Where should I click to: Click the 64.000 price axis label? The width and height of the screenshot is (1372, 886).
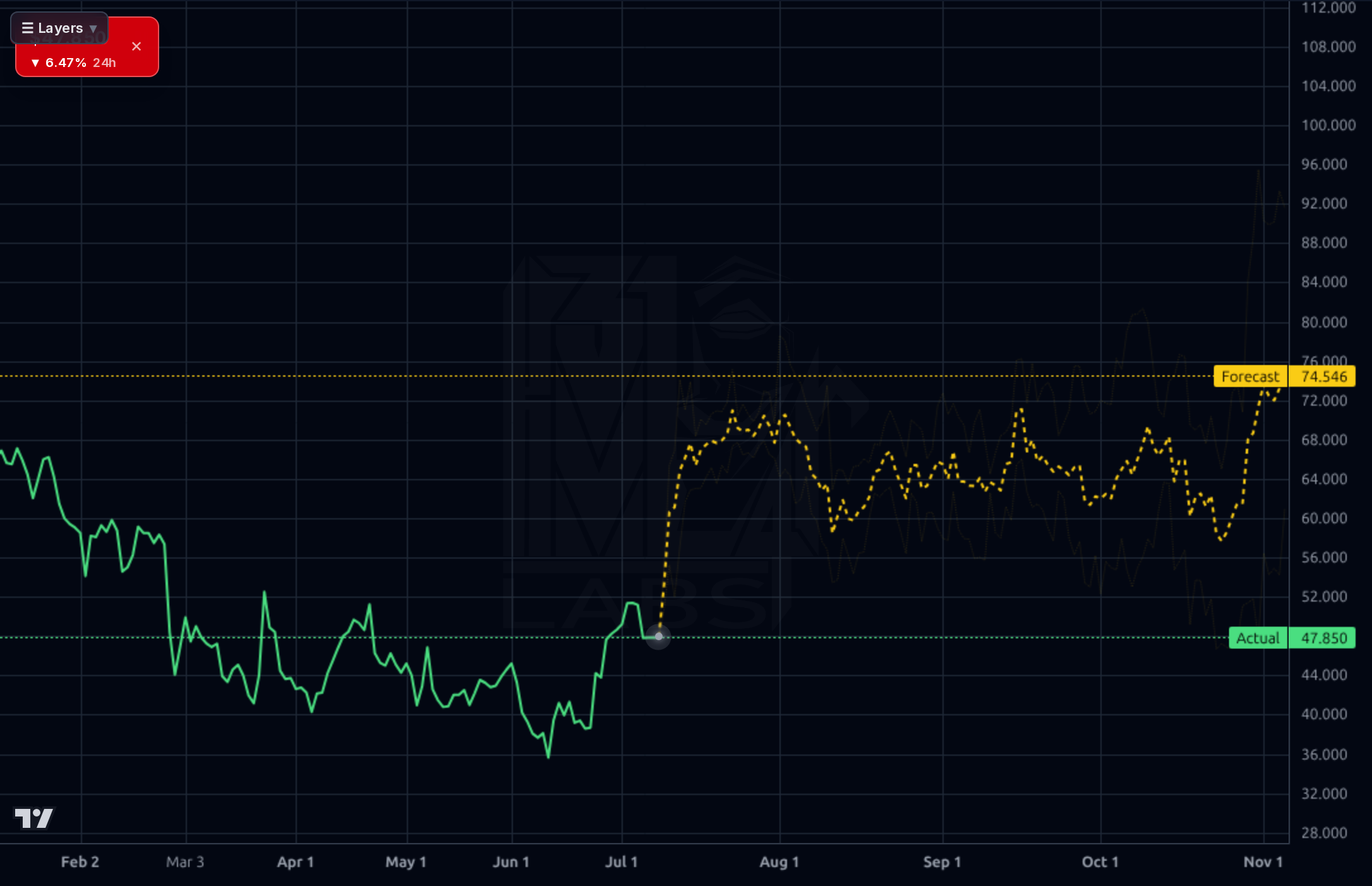tap(1324, 479)
